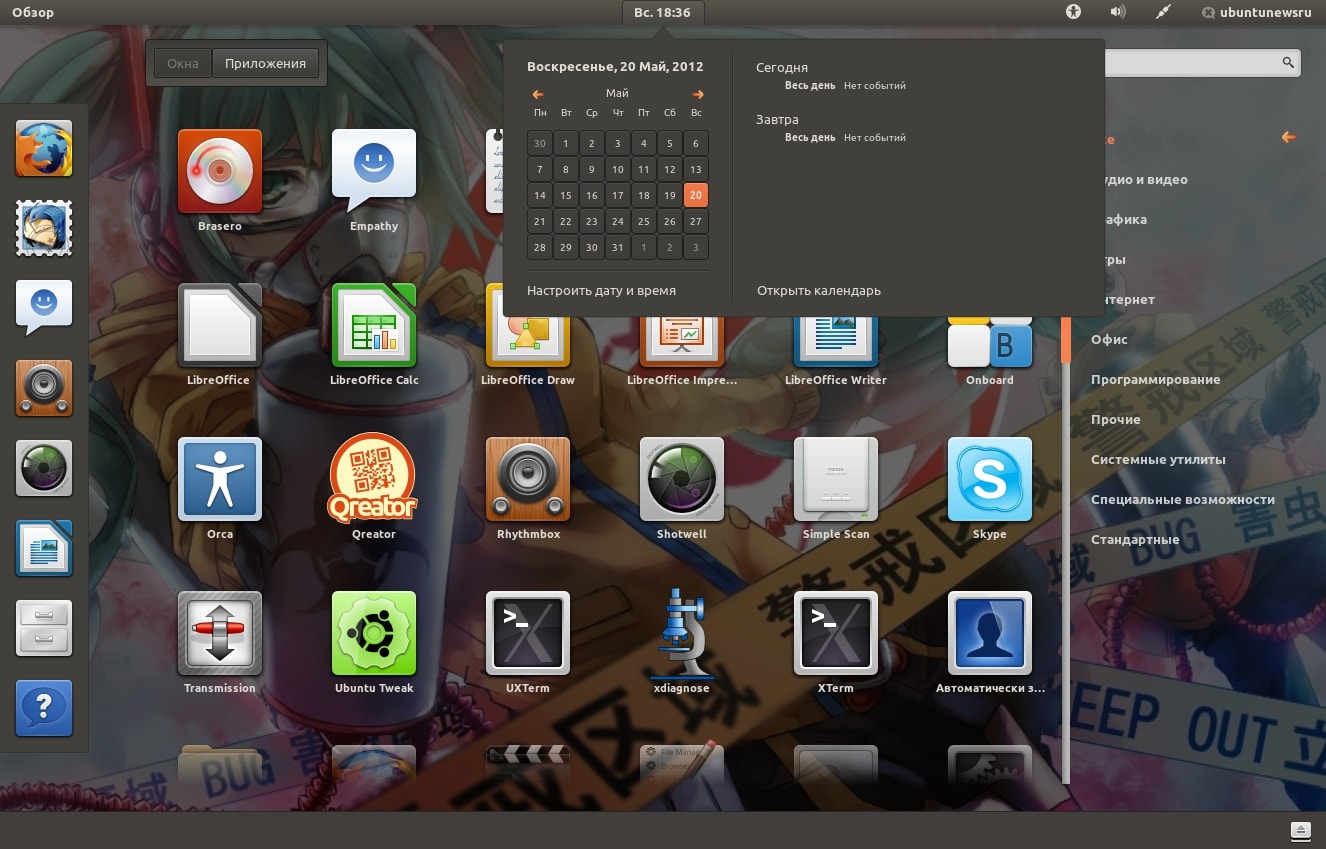This screenshot has height=849, width=1326.
Task: Open Empathy chat from the dash
Action: (44, 308)
